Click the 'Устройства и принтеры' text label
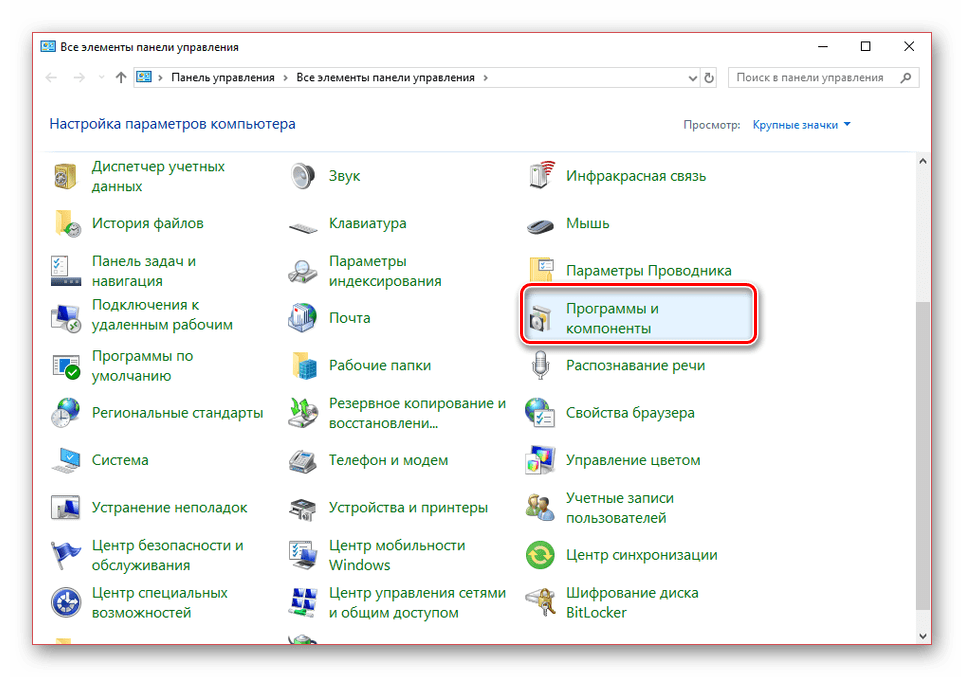This screenshot has width=964, height=677. pos(408,508)
